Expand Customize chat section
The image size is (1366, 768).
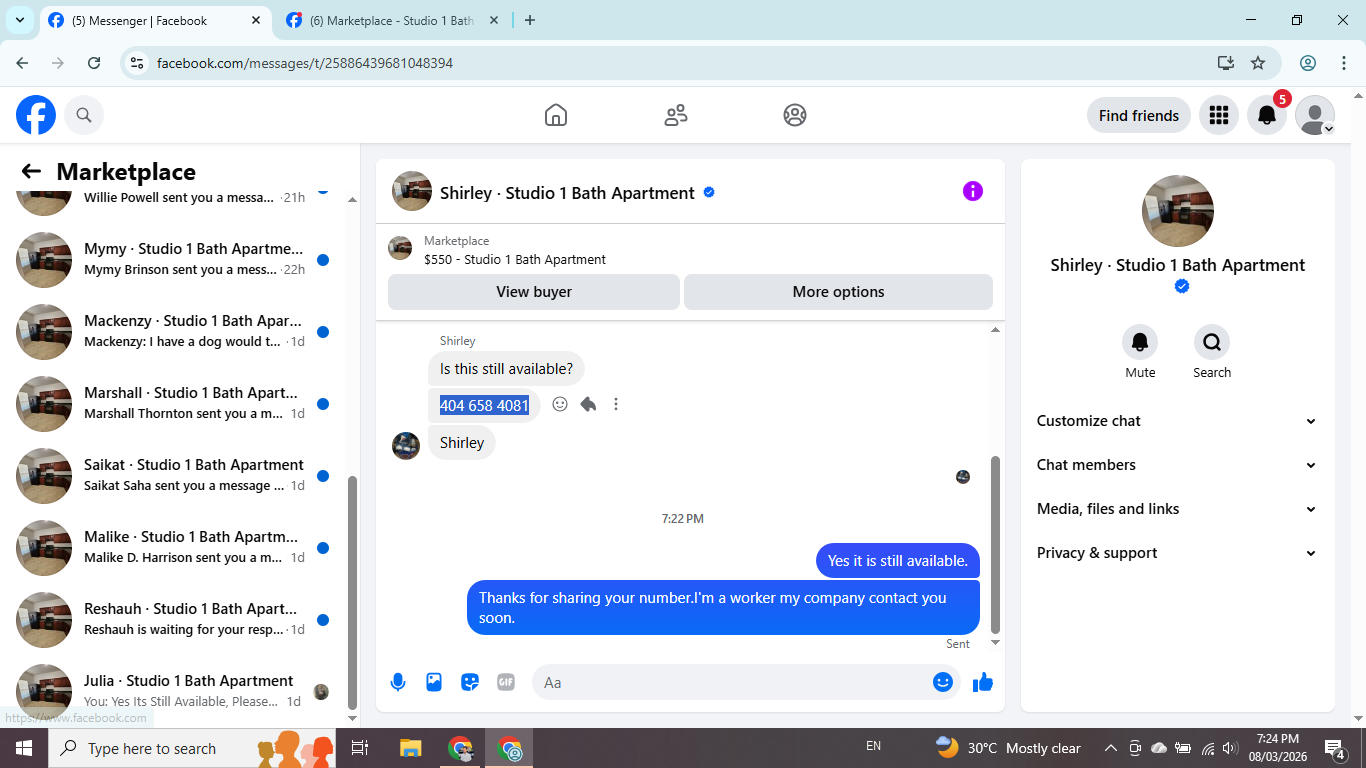tap(1177, 421)
